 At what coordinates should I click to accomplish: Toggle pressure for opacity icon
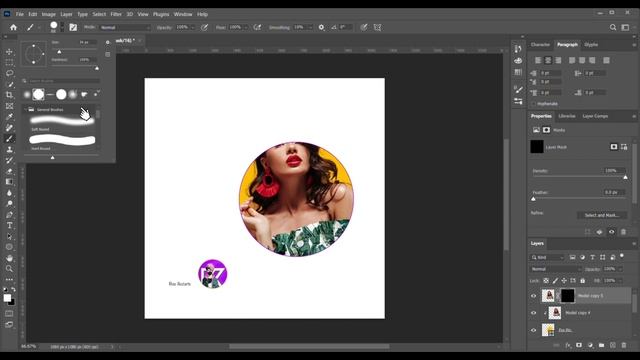[x=204, y=27]
